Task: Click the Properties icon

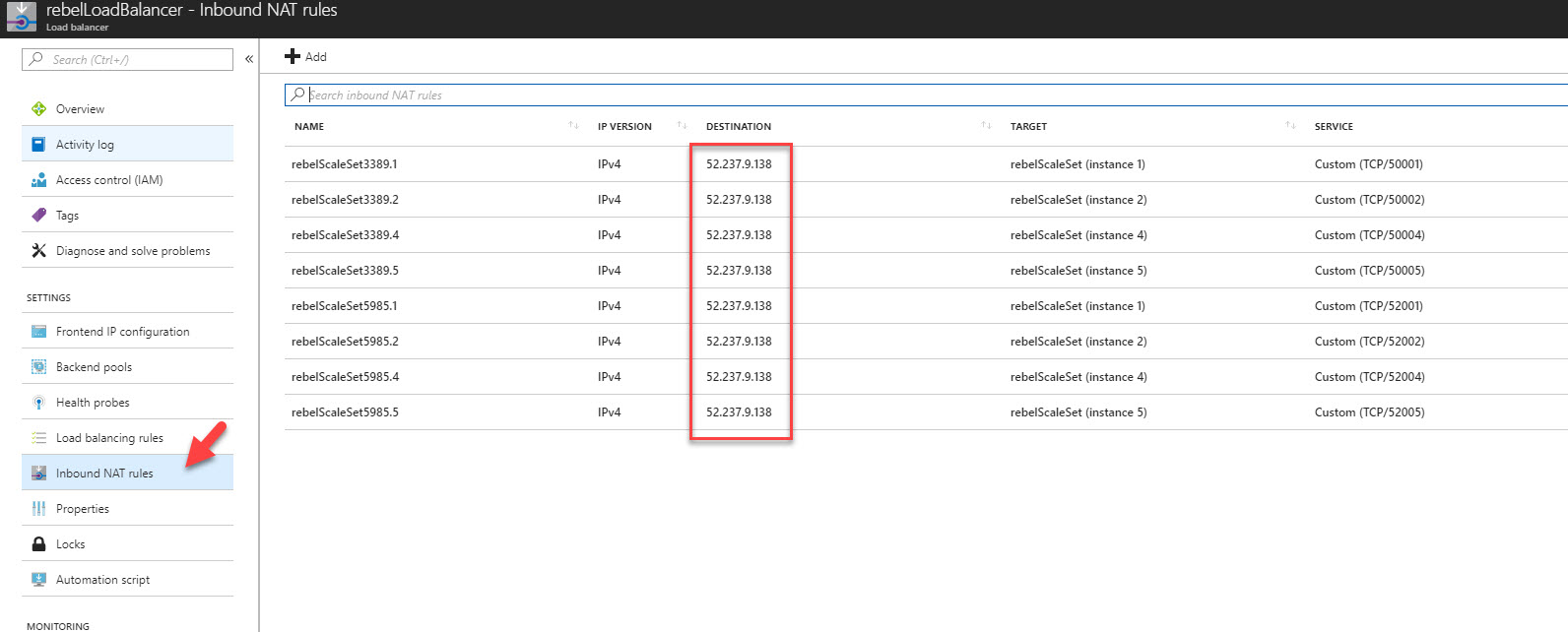Action: pyautogui.click(x=38, y=509)
